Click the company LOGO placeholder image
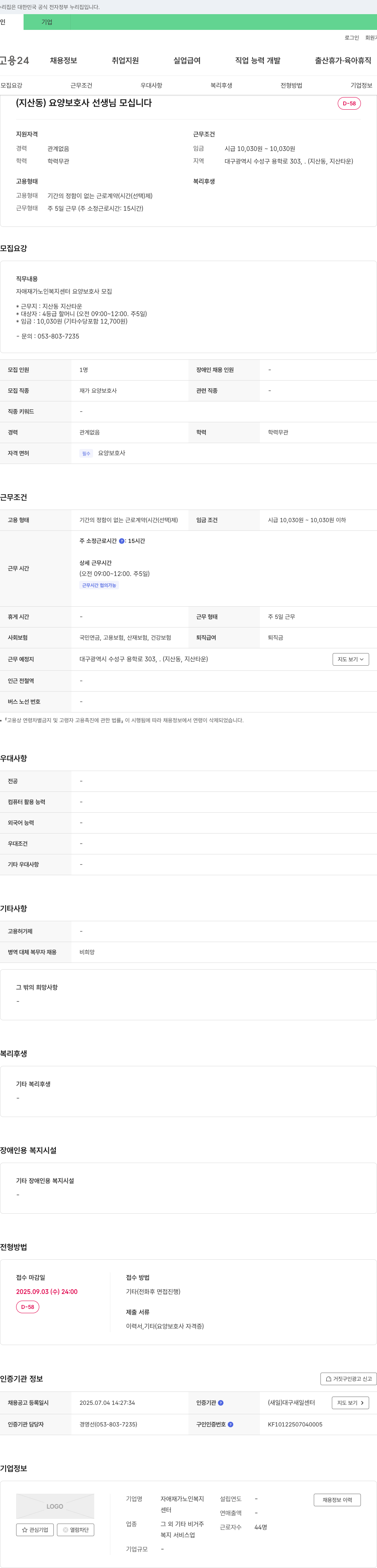Screen dimensions: 377x1568 click(x=55, y=1506)
